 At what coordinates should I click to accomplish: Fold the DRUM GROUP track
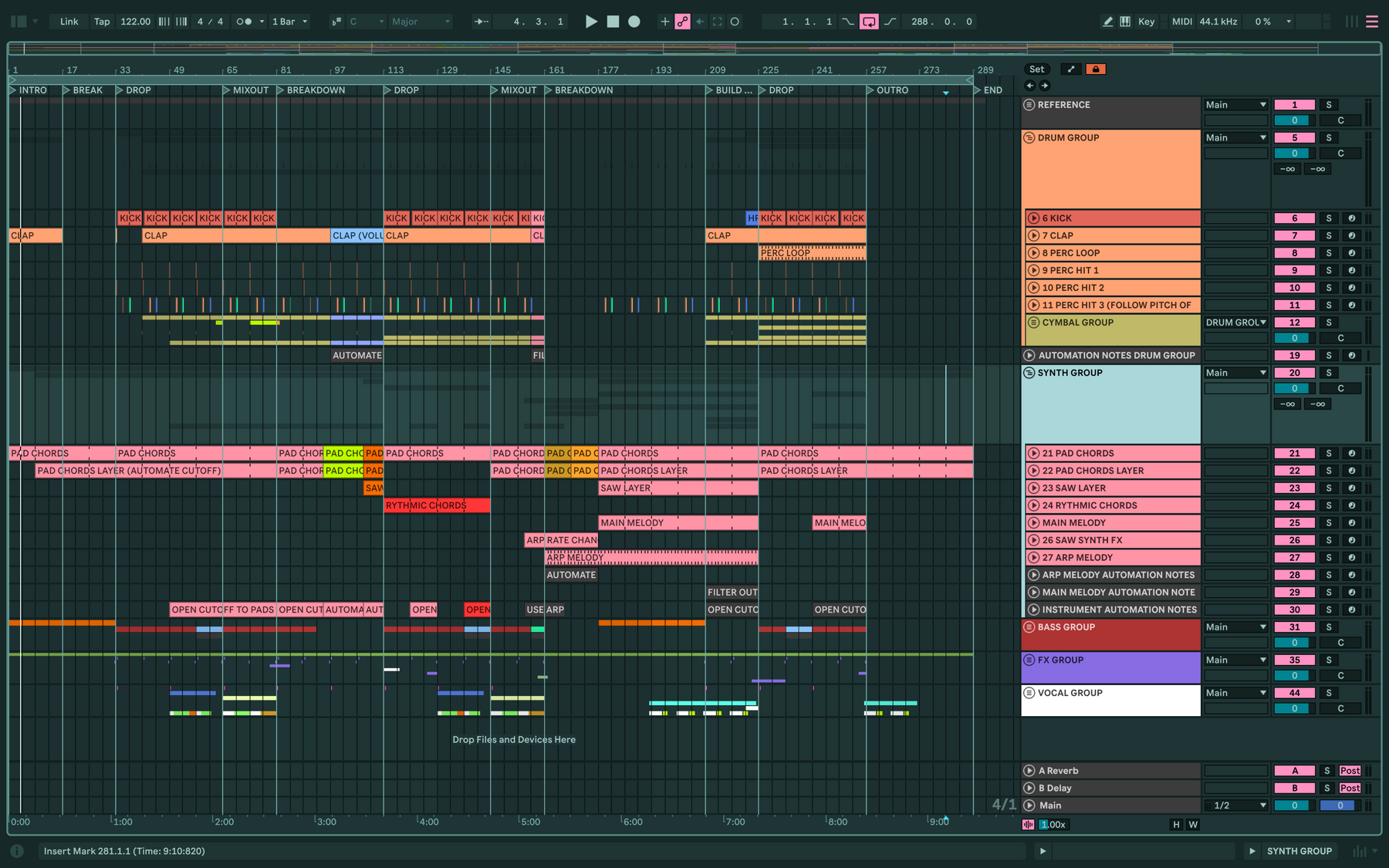tap(1029, 138)
